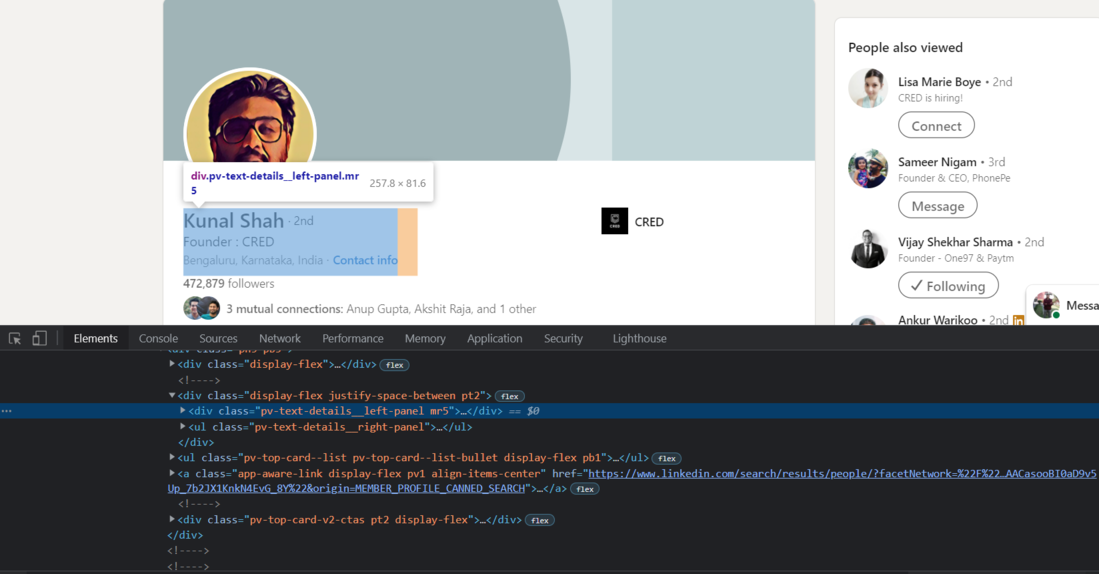
Task: Expand the pv-text-details__right-panel ul node
Action: [x=182, y=426]
